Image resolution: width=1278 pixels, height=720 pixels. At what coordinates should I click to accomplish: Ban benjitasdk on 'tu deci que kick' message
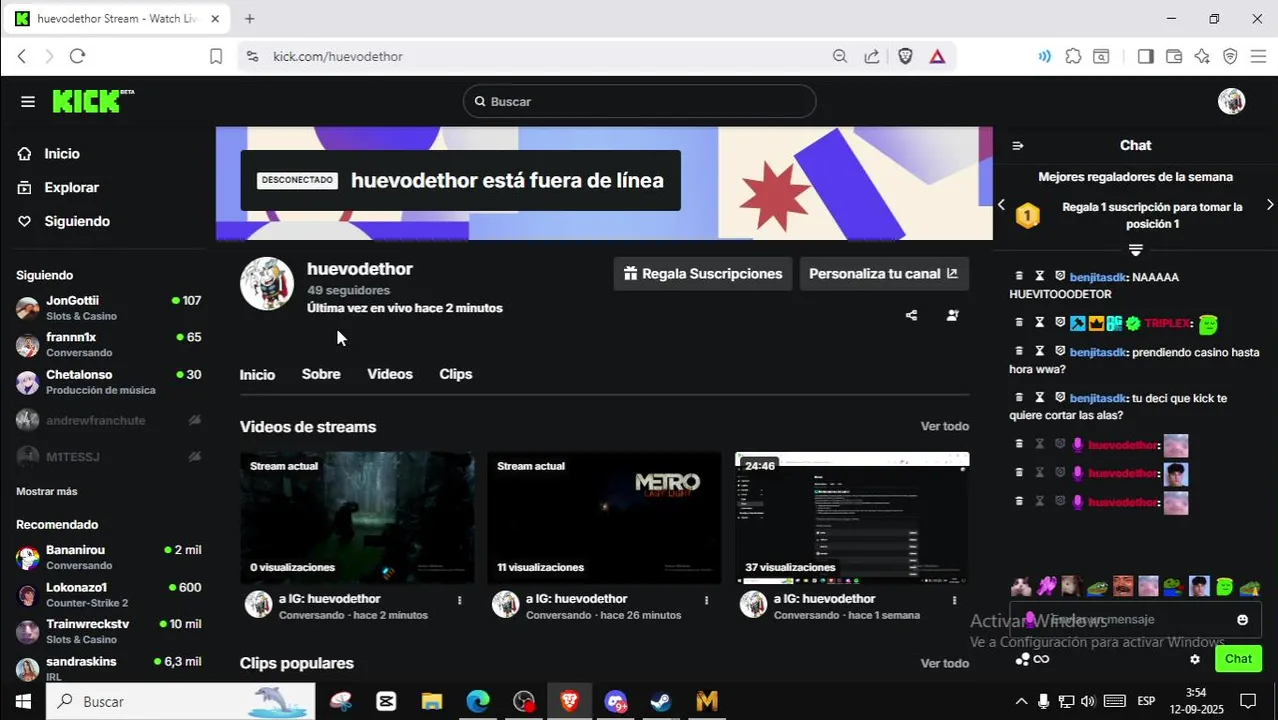(x=1060, y=398)
